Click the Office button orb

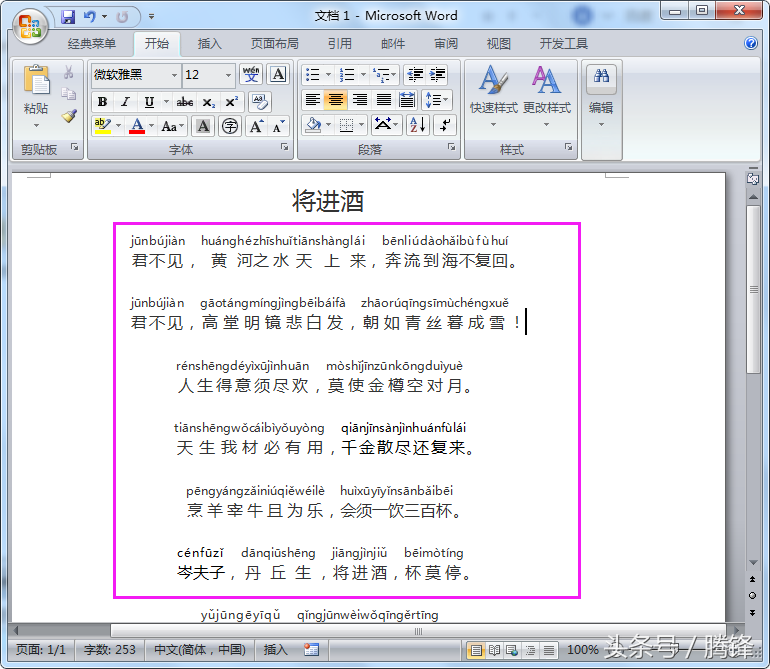coord(29,26)
